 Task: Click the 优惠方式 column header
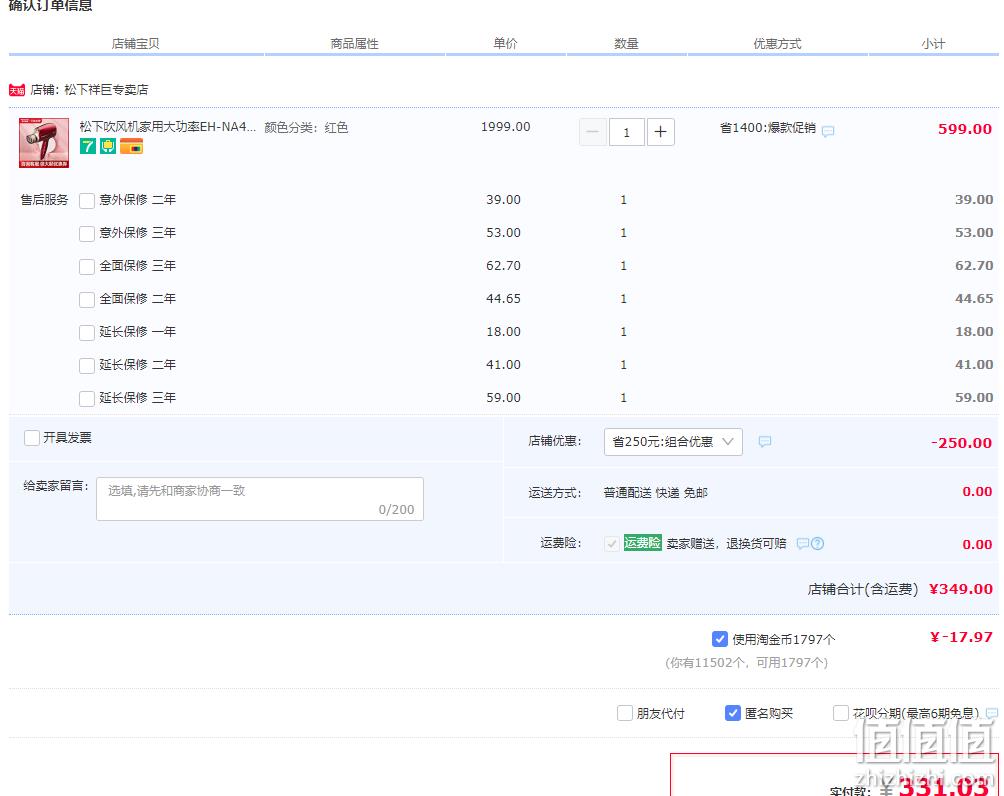pyautogui.click(x=777, y=44)
